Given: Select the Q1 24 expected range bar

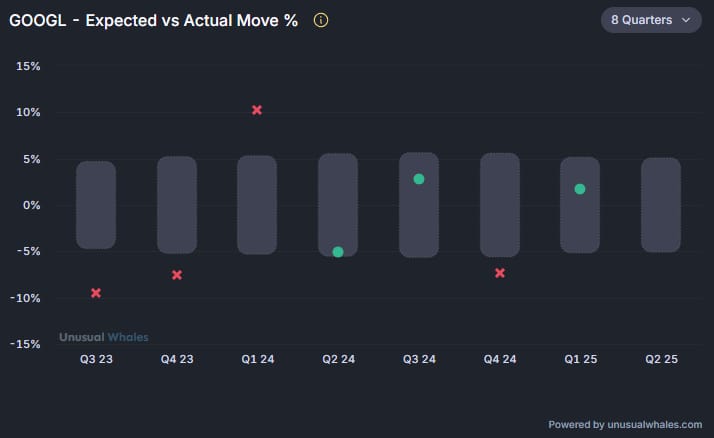Looking at the screenshot, I should coord(257,205).
